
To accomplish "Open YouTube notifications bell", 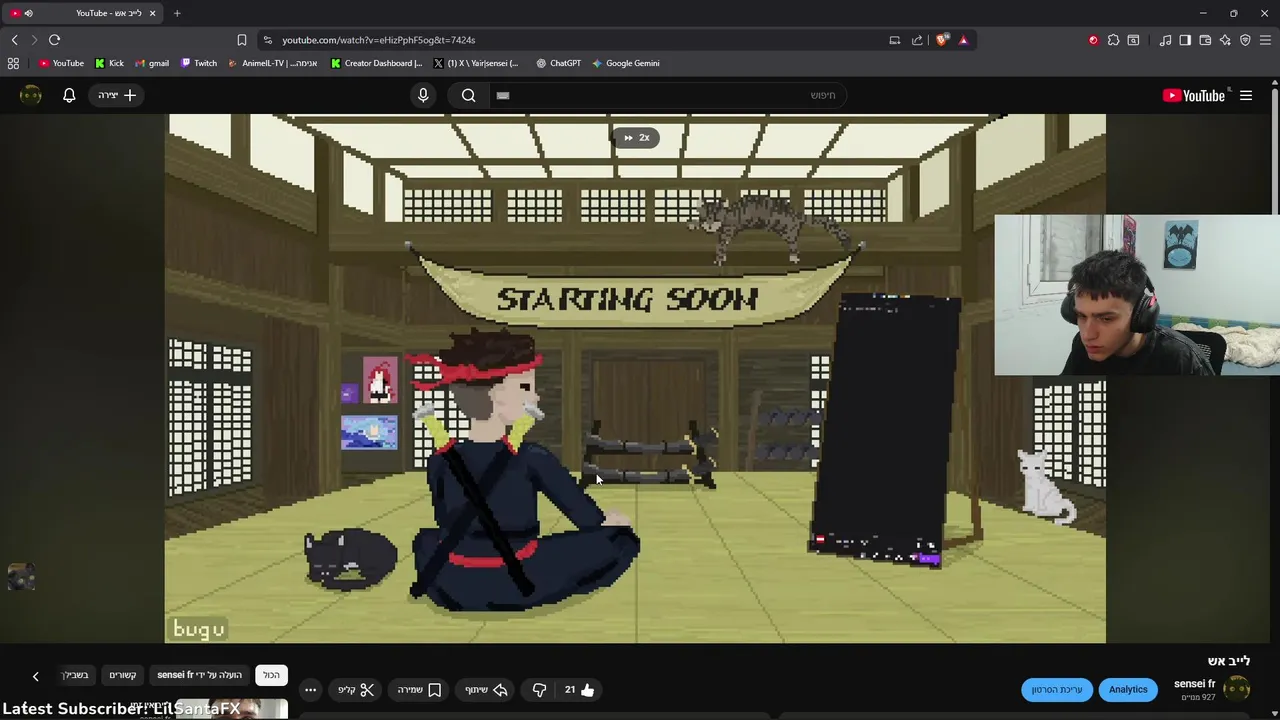I will [69, 95].
